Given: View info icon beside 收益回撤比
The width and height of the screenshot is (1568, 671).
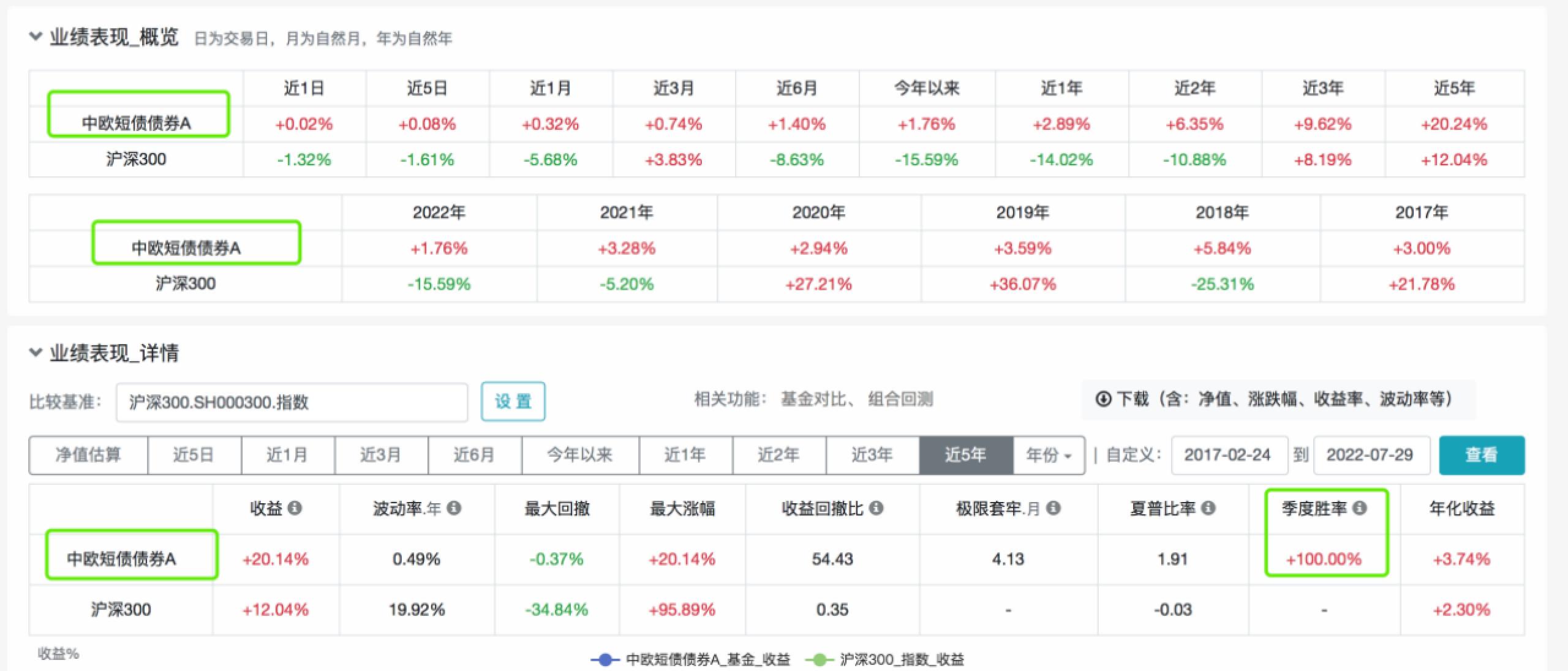Looking at the screenshot, I should coord(875,508).
